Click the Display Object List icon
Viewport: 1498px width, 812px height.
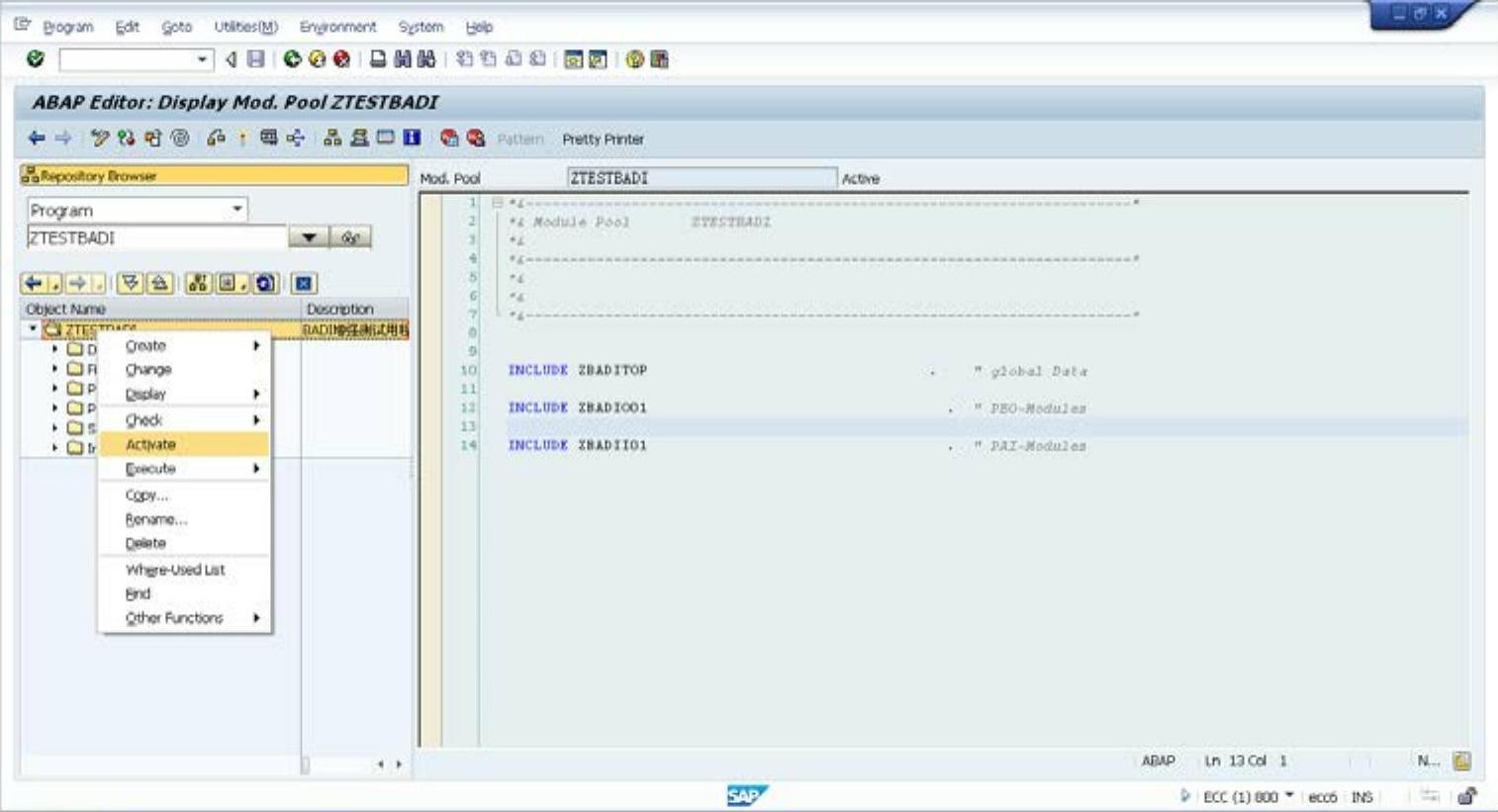tap(332, 138)
